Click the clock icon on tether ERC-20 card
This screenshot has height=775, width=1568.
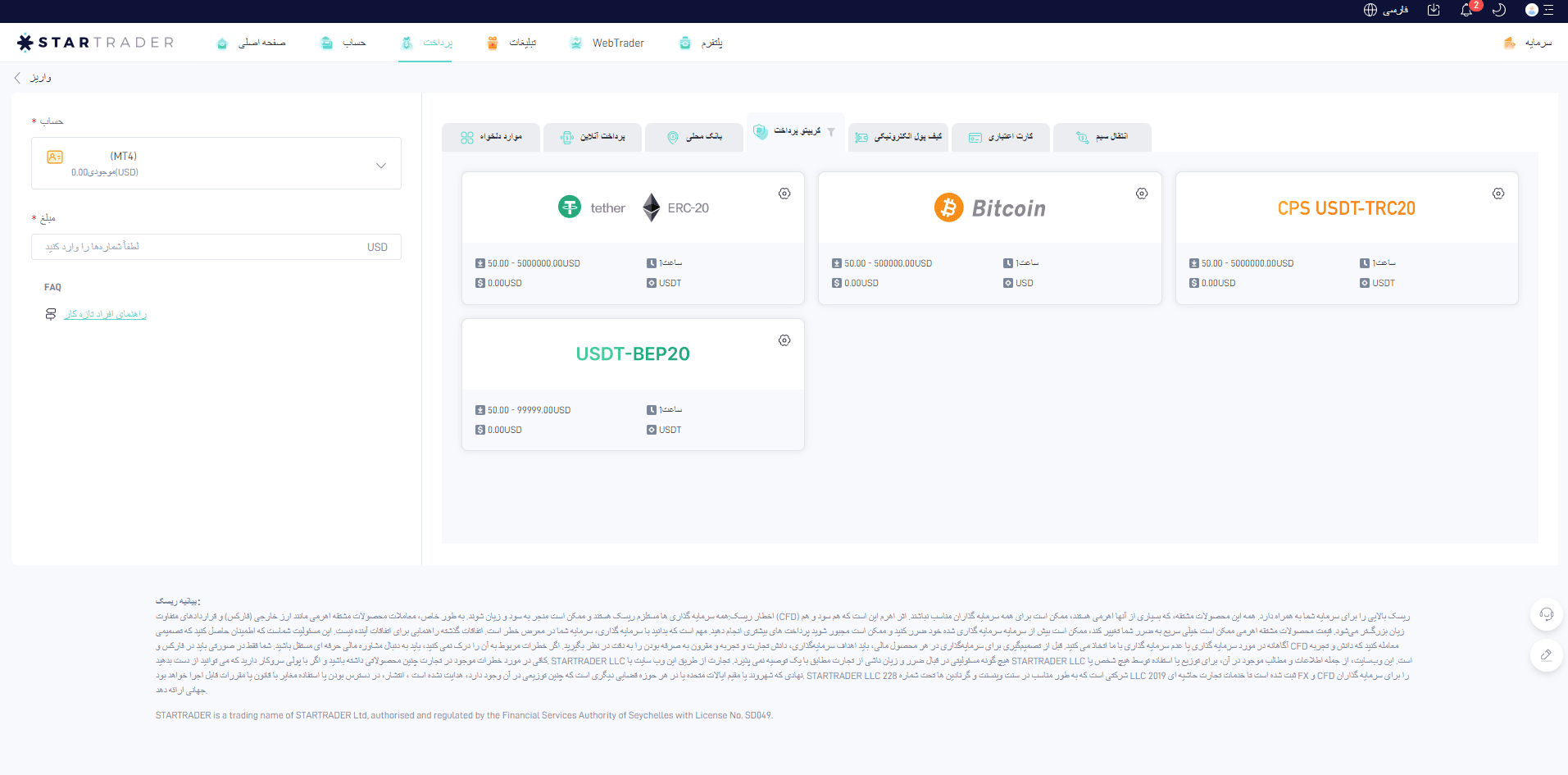(652, 263)
